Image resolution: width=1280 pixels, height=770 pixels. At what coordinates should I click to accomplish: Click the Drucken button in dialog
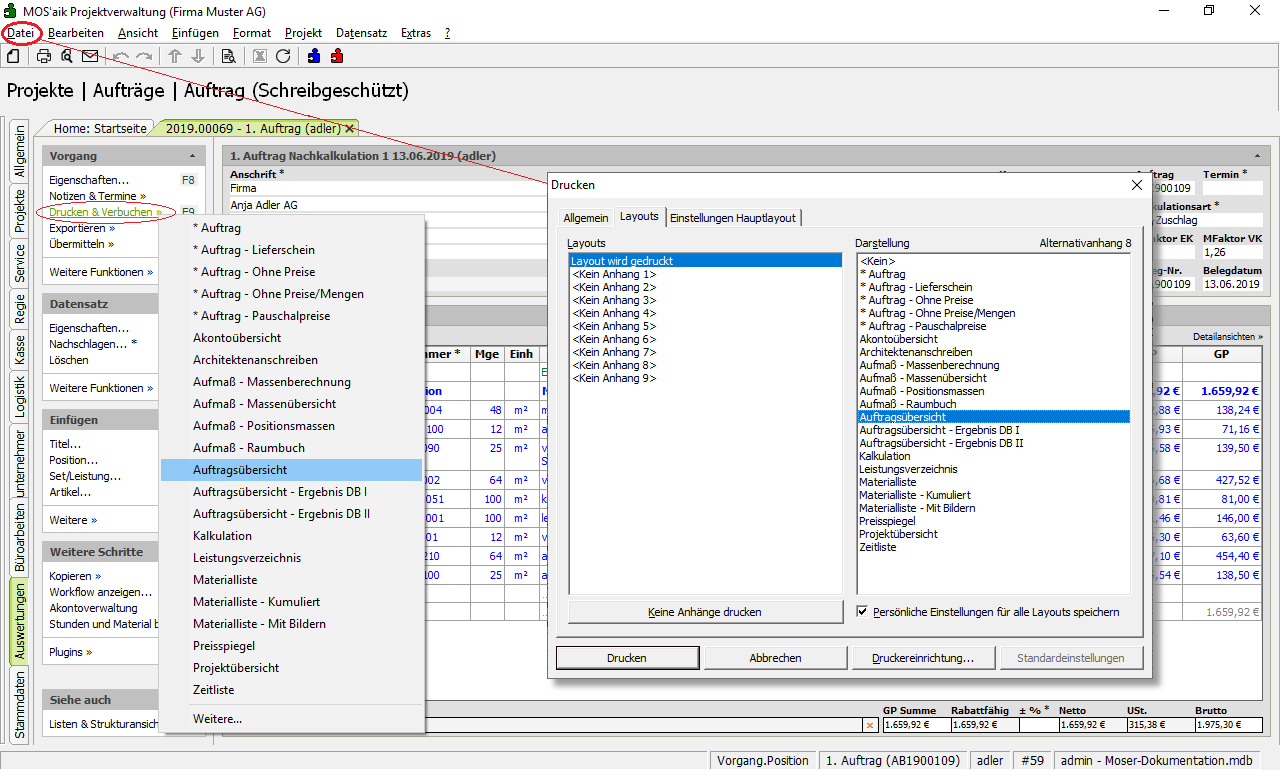coord(626,658)
